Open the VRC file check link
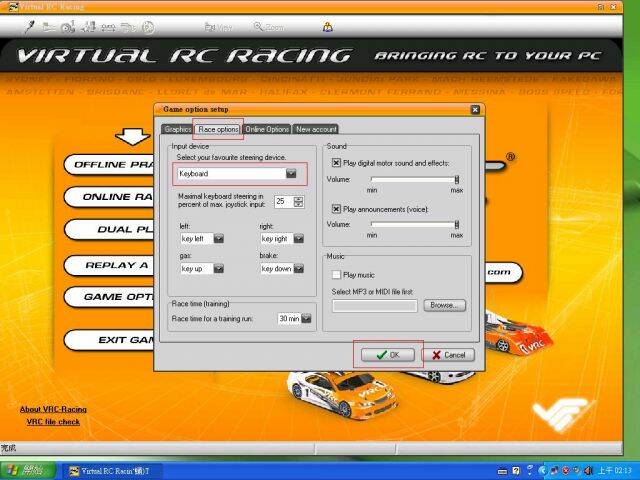Viewport: 640px width, 480px height. (53, 422)
